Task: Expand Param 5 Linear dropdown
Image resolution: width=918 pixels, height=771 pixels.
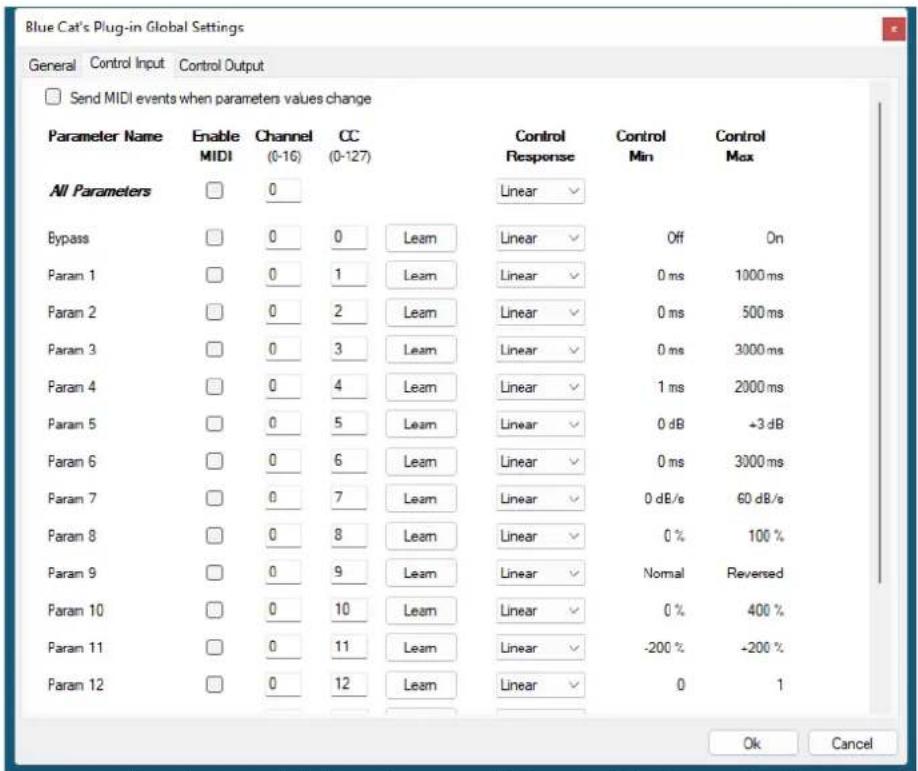Action: 540,424
